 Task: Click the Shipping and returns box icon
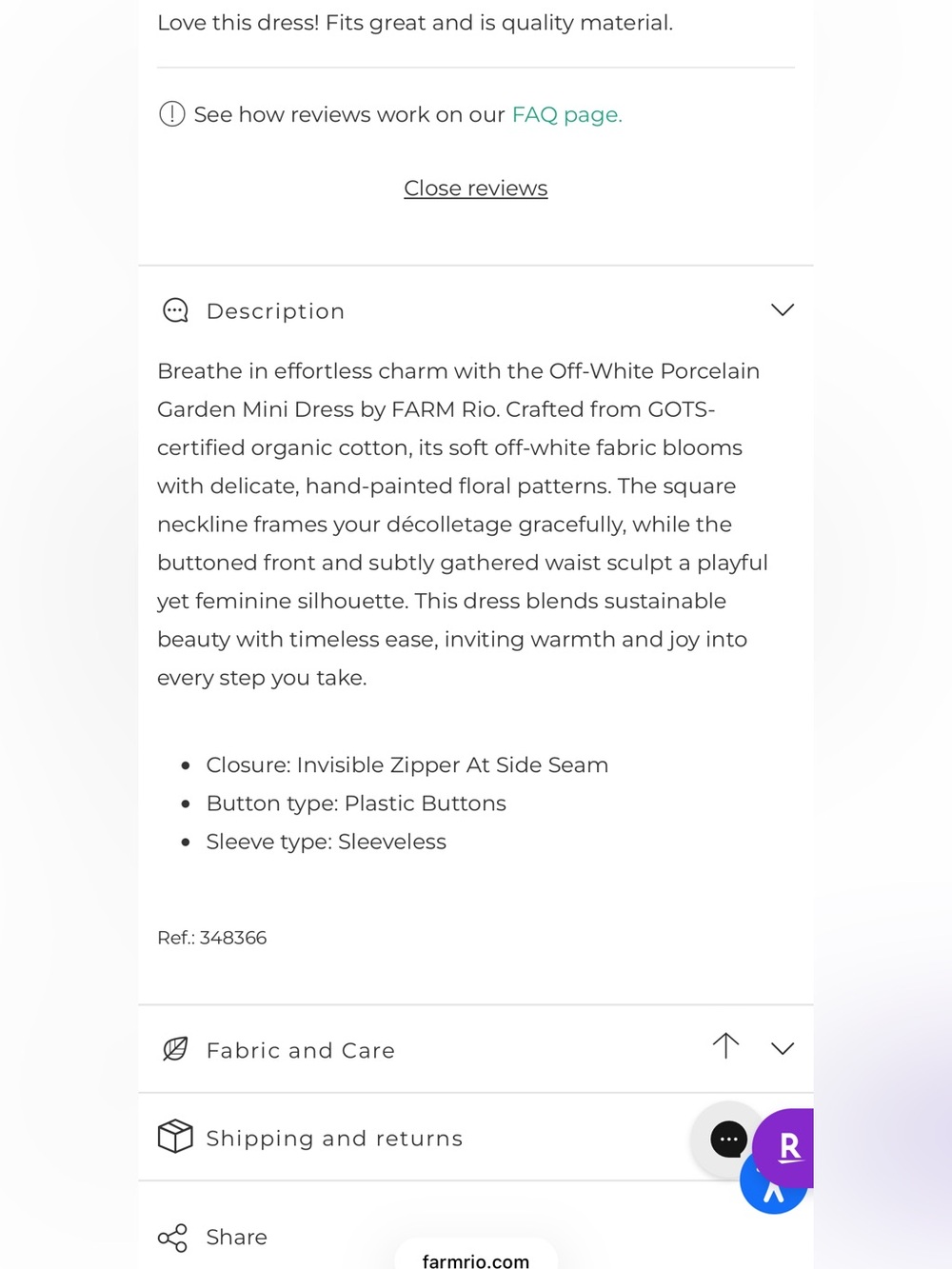[175, 1137]
